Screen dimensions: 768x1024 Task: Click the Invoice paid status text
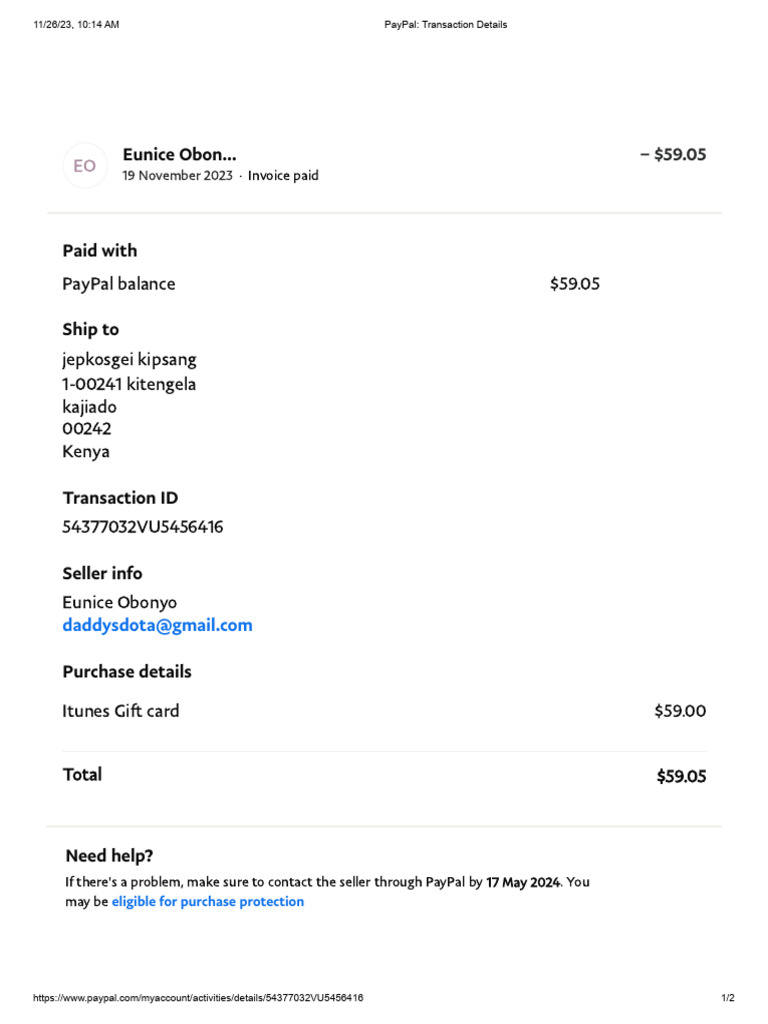point(283,176)
